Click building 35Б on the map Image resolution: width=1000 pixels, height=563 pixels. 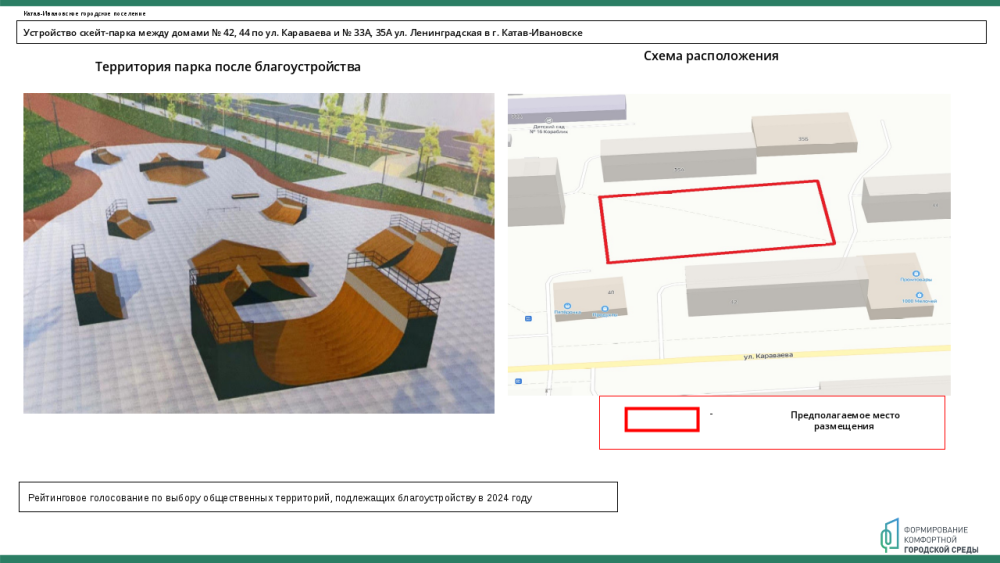click(804, 134)
